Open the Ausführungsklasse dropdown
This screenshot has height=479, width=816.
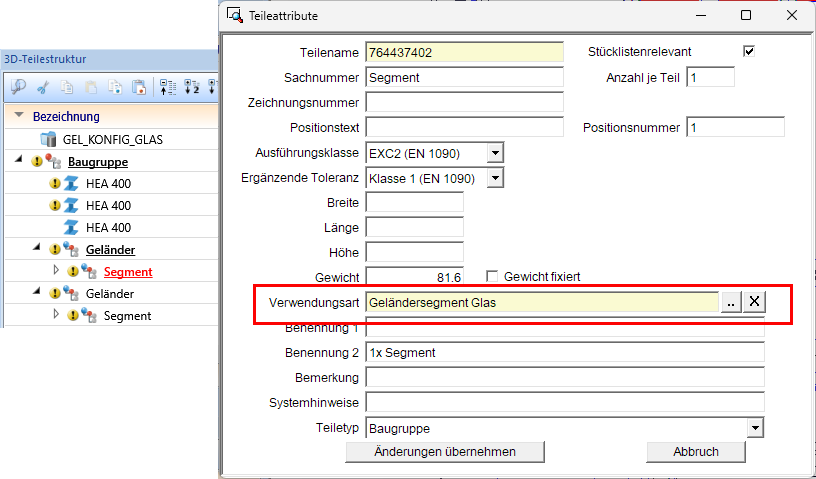495,153
